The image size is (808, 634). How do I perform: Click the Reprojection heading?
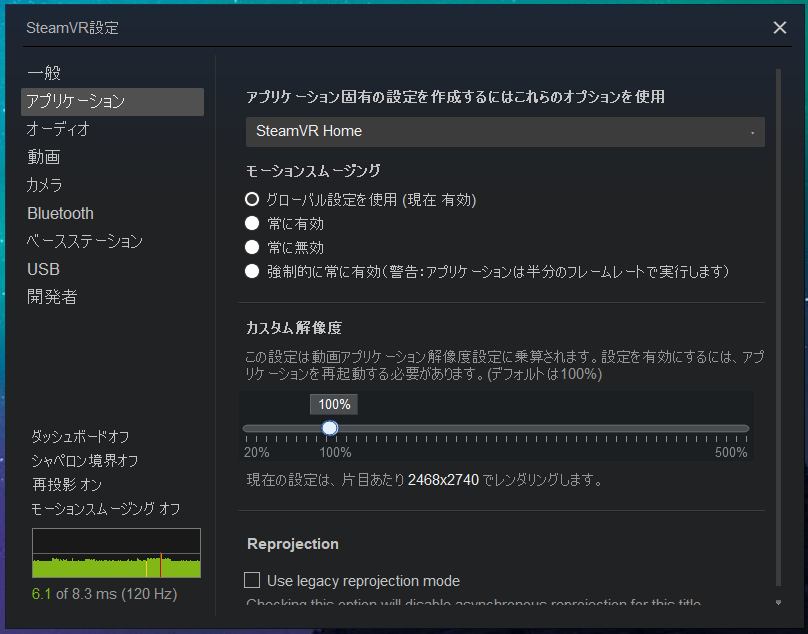[293, 544]
